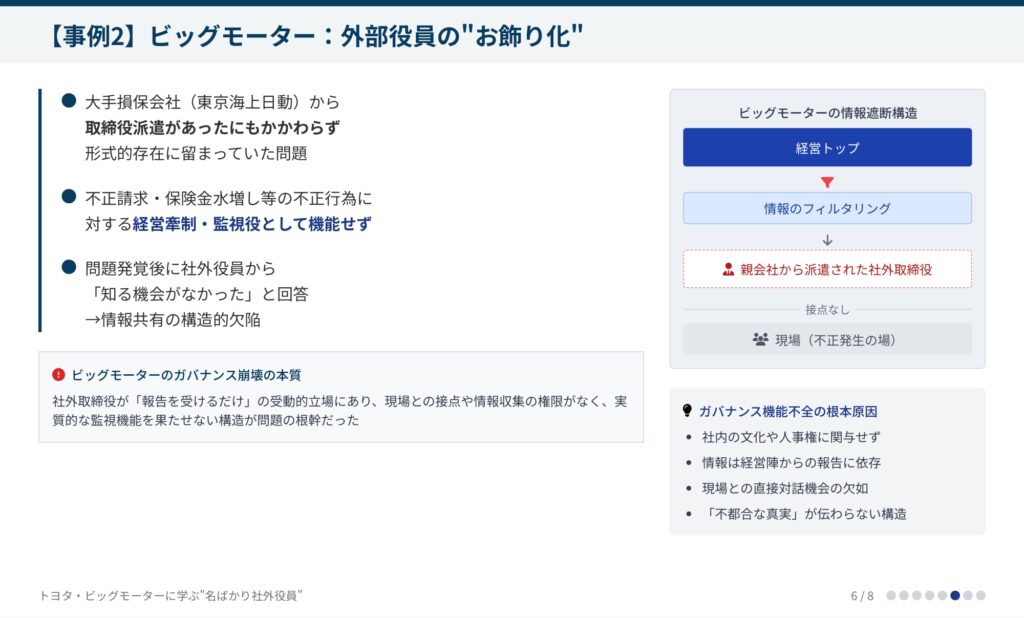
Task: Click the line 不正請求・保険金水増し等の不正行為に
Action: (229, 198)
